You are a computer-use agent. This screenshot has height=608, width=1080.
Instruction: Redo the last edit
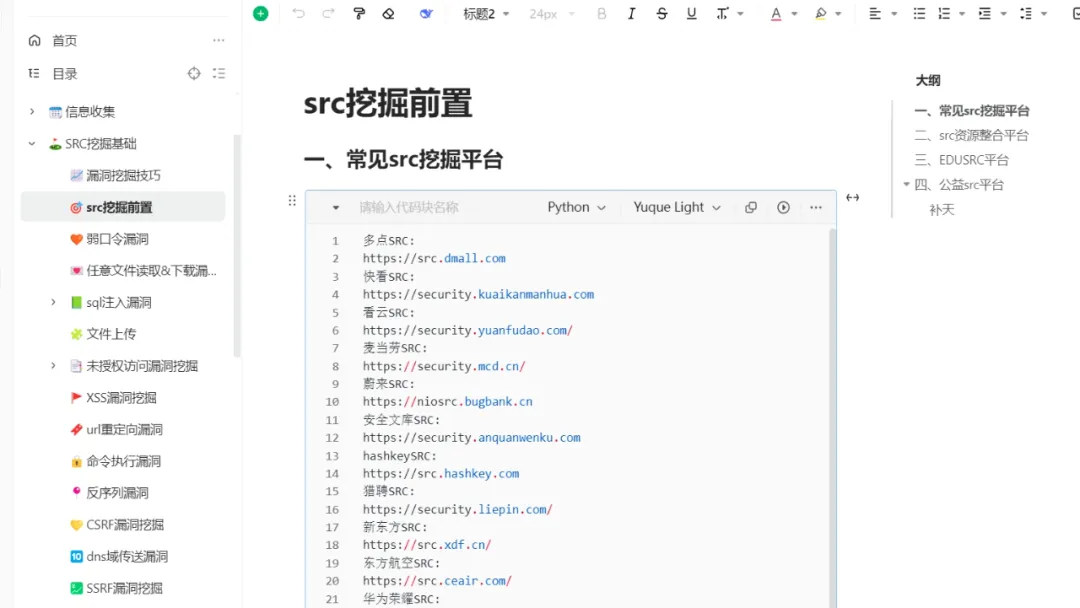(329, 13)
